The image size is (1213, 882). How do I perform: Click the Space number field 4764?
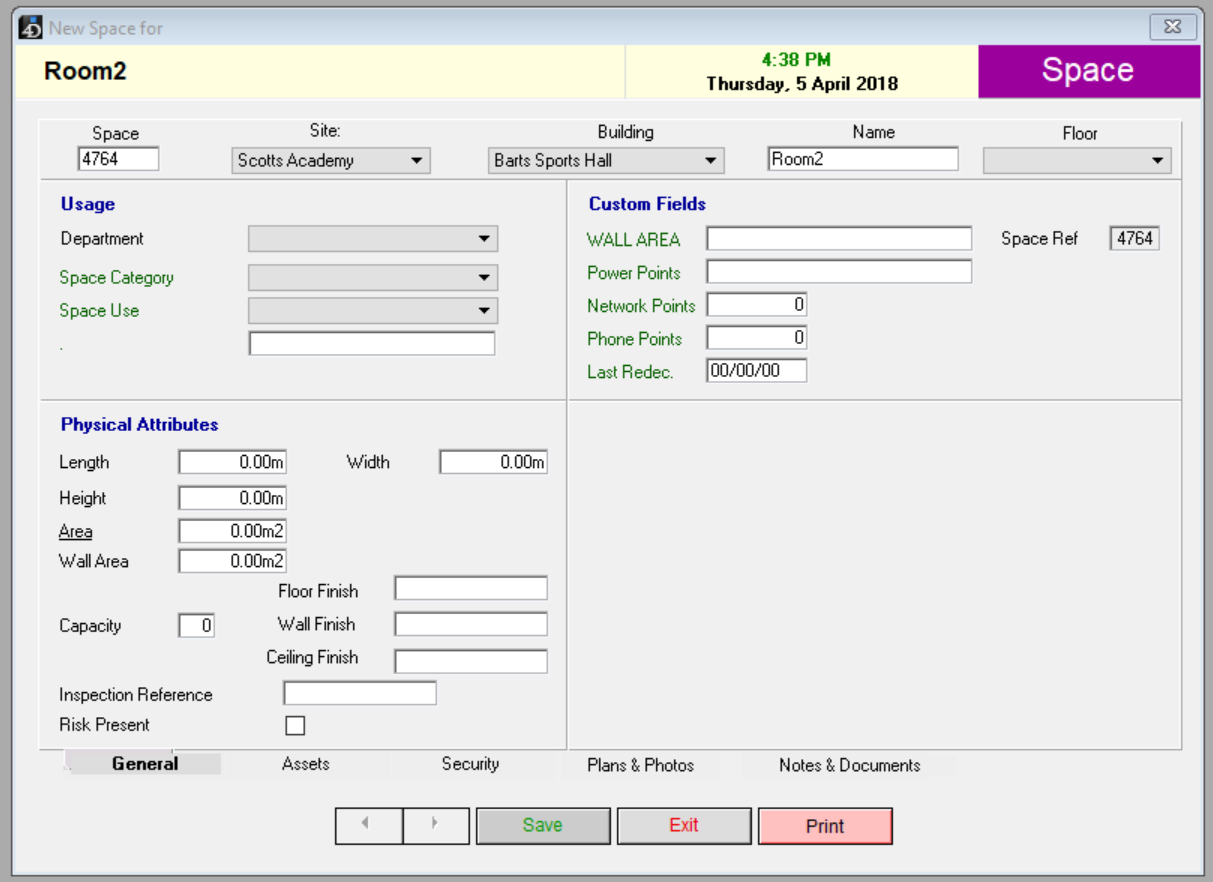click(118, 159)
